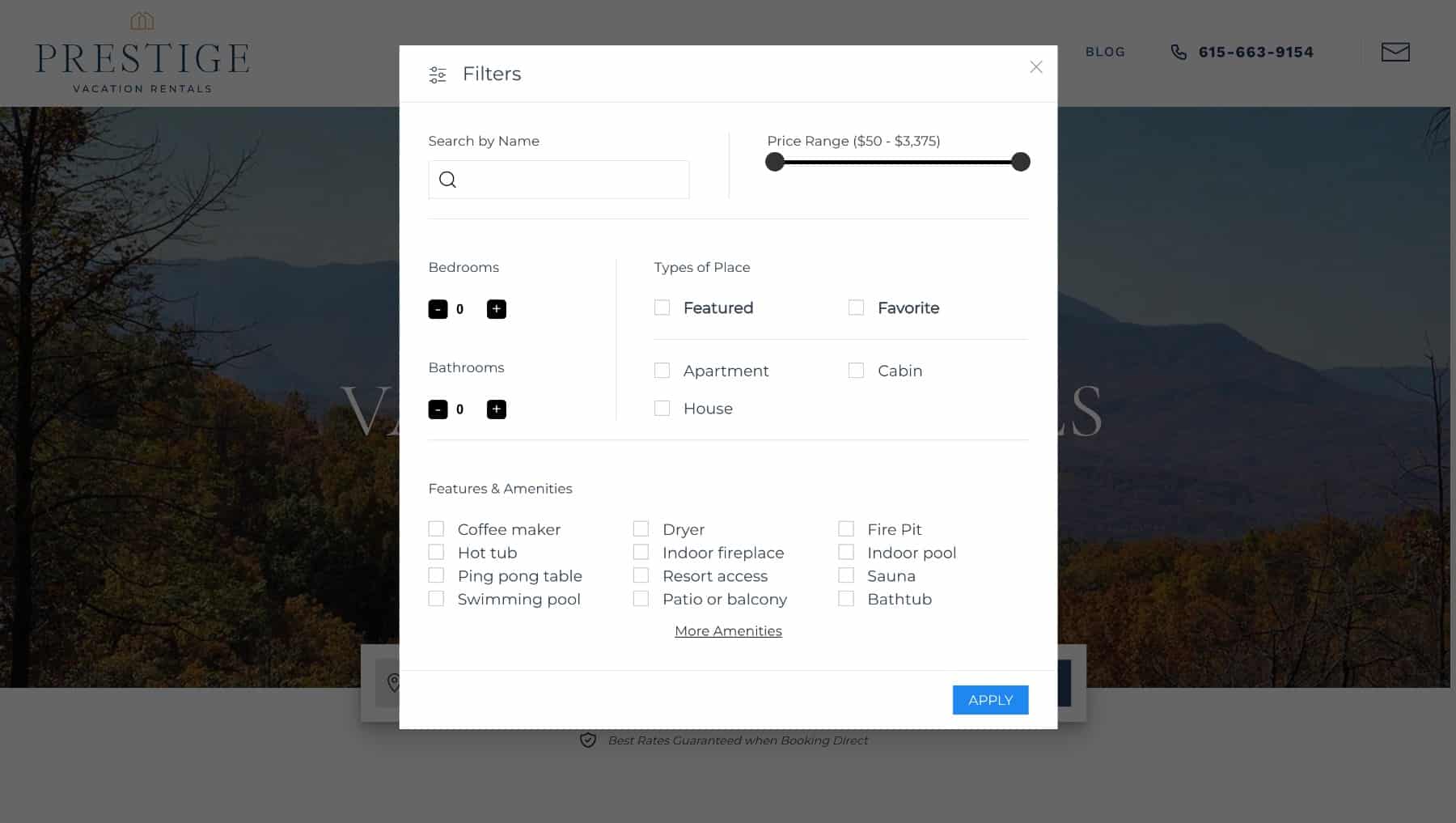Image resolution: width=1456 pixels, height=823 pixels.
Task: Decrease Bedrooms count with minus button
Action: [x=438, y=309]
